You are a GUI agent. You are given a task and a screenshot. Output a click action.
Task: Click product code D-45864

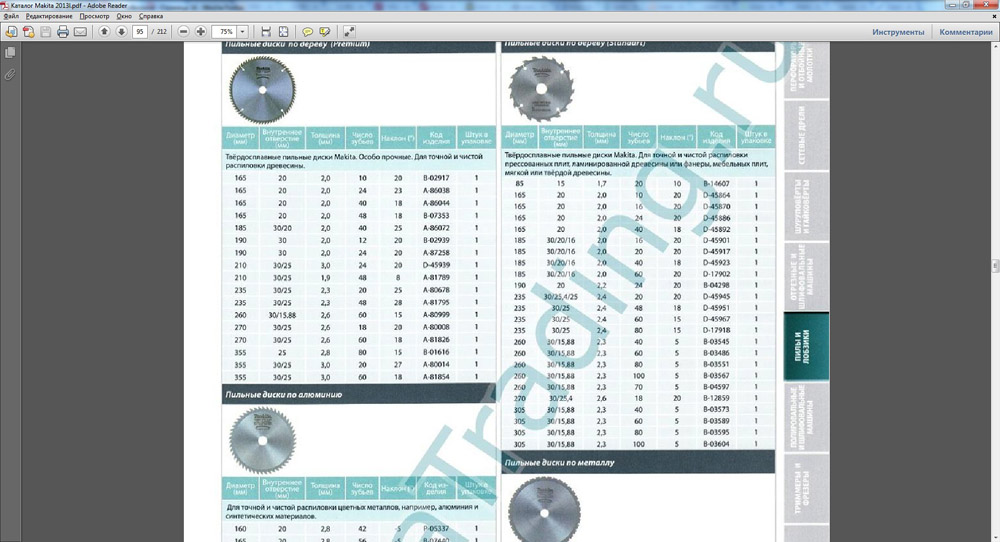716,195
